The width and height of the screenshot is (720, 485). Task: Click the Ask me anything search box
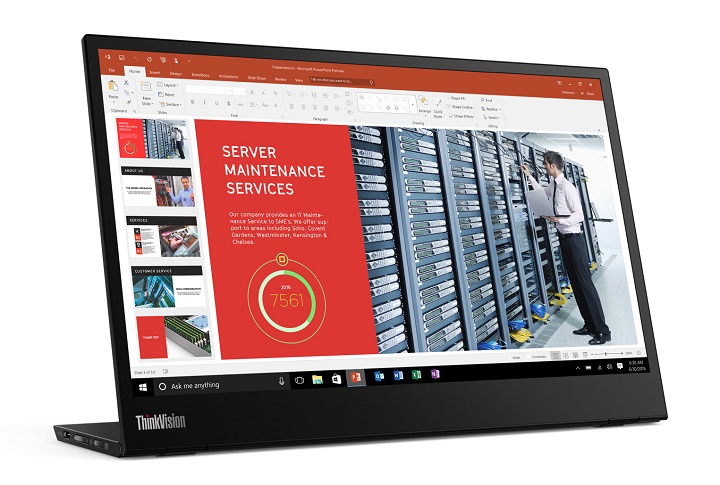224,385
